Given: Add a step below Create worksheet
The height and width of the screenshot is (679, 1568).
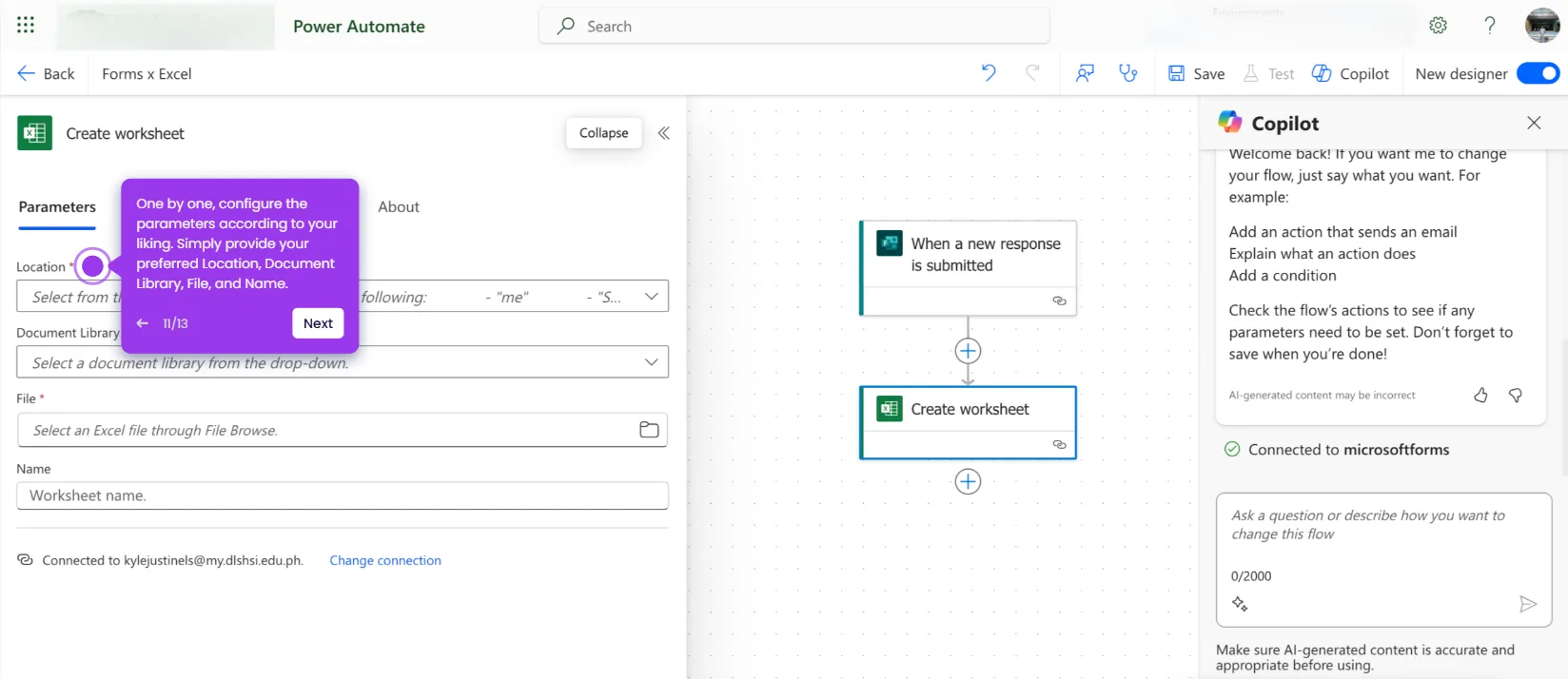Looking at the screenshot, I should pyautogui.click(x=968, y=481).
